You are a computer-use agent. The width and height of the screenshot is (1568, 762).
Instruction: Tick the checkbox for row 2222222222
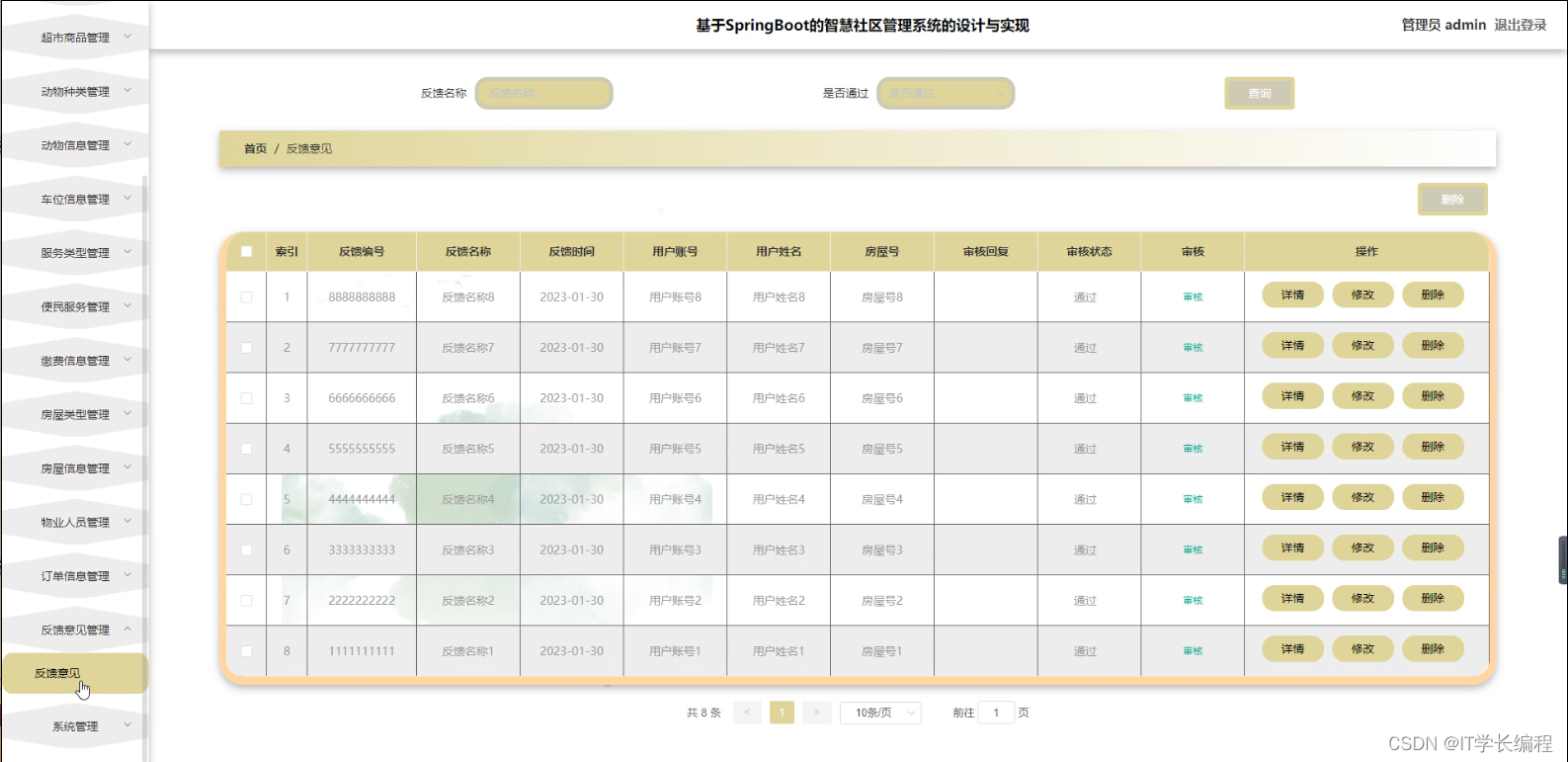coord(246,601)
